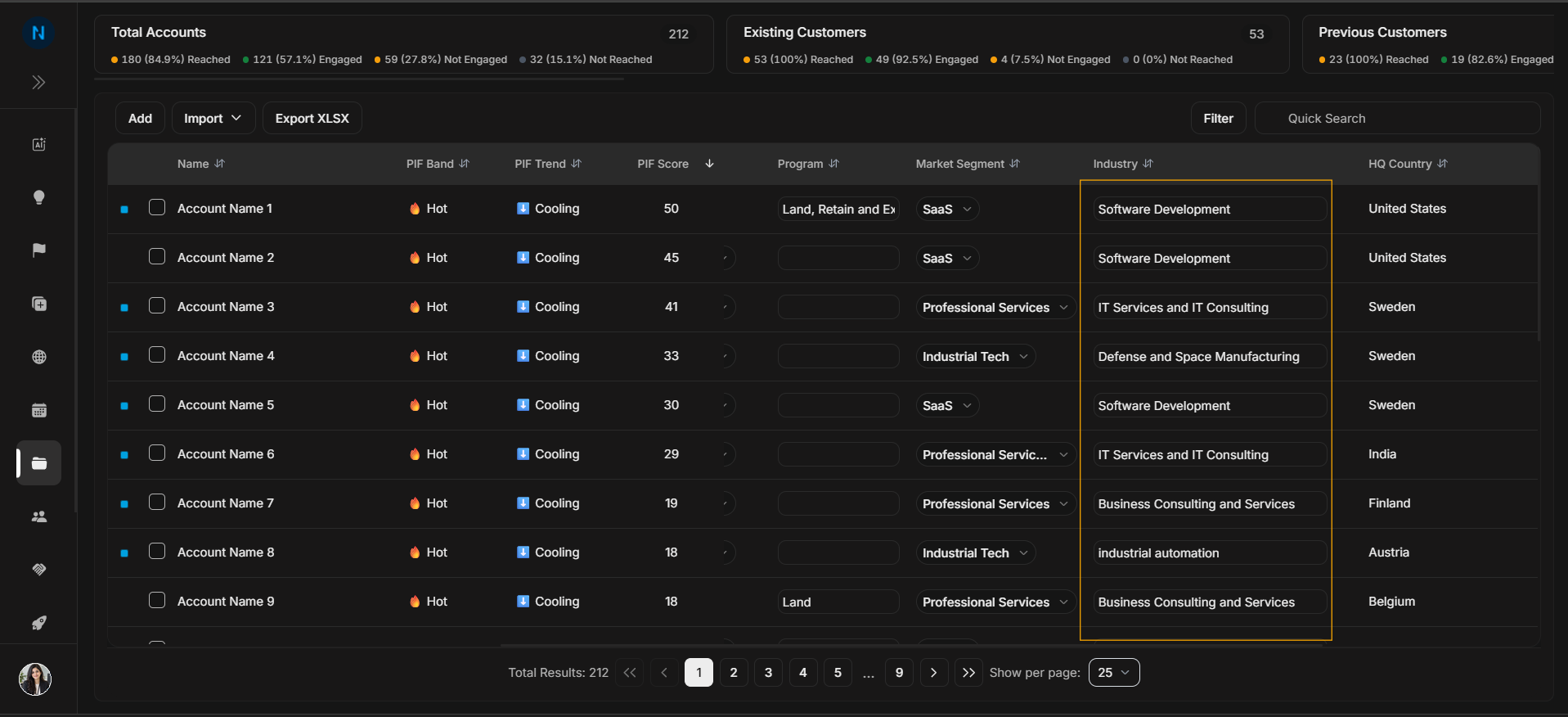Edit the Program field for Account Name 9
Screen dimensions: 1568x717
pos(838,602)
